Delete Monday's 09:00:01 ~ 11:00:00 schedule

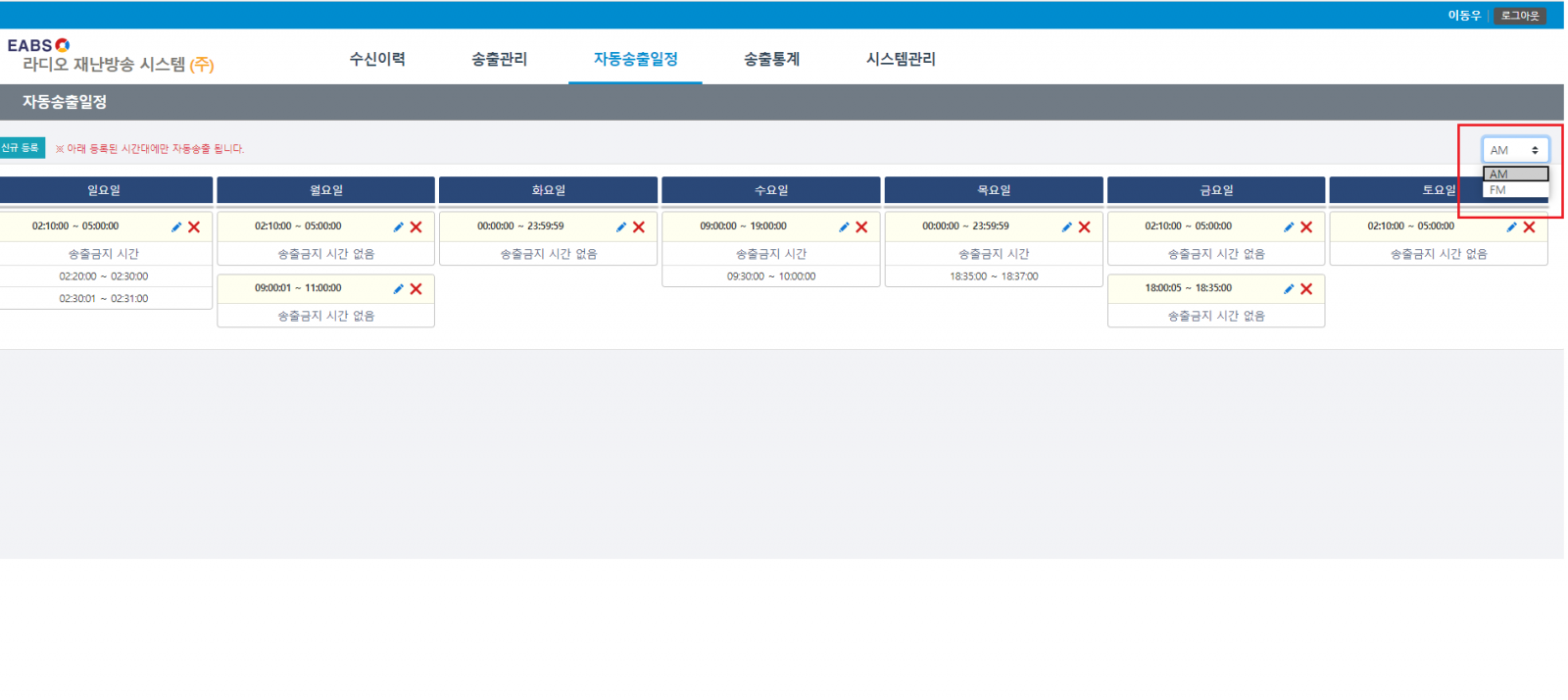[416, 288]
